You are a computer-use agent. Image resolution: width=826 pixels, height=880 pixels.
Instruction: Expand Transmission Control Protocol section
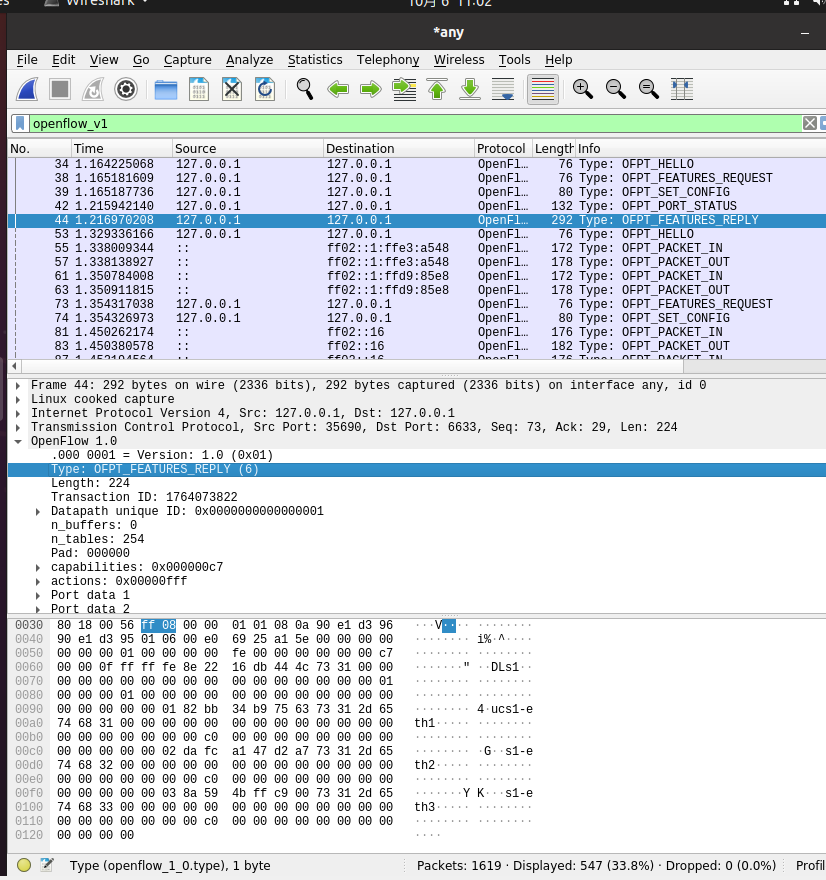click(18, 428)
